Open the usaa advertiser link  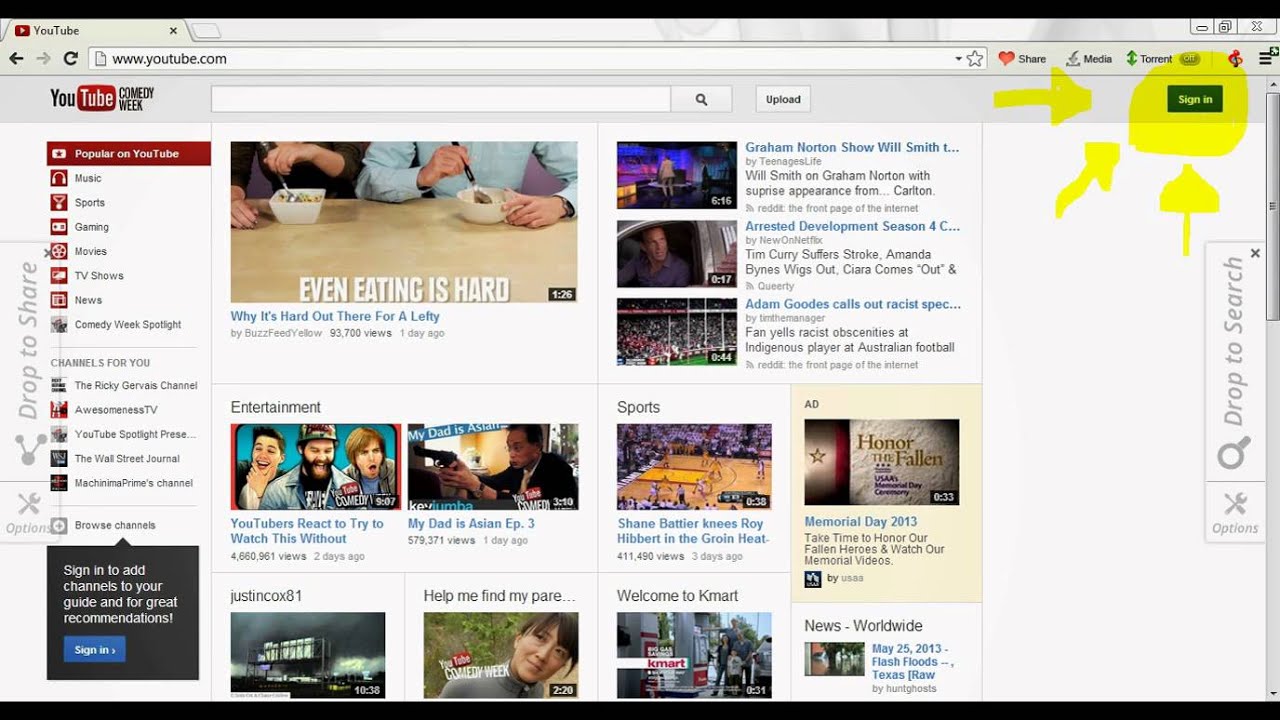pos(853,578)
